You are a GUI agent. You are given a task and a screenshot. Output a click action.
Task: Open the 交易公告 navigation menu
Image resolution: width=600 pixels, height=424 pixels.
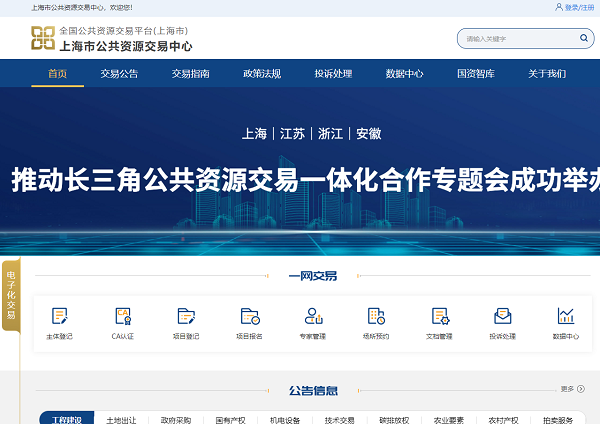[x=119, y=73]
